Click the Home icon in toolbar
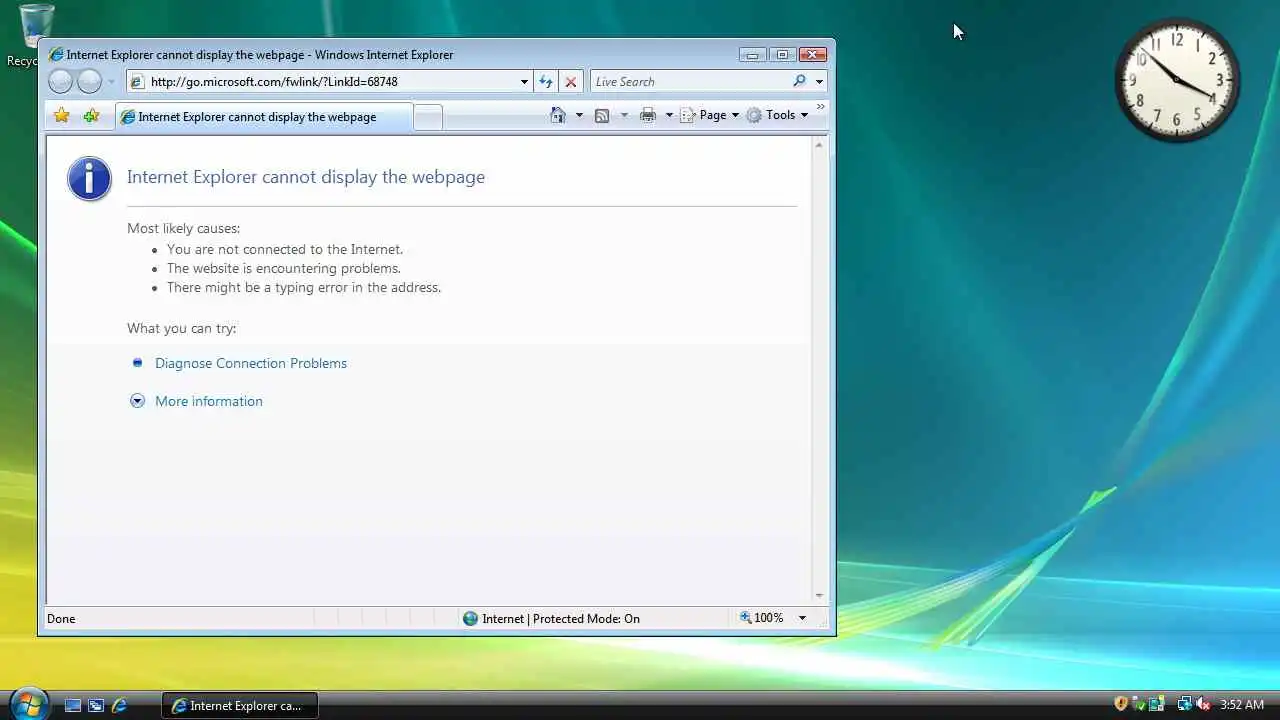 (x=559, y=115)
